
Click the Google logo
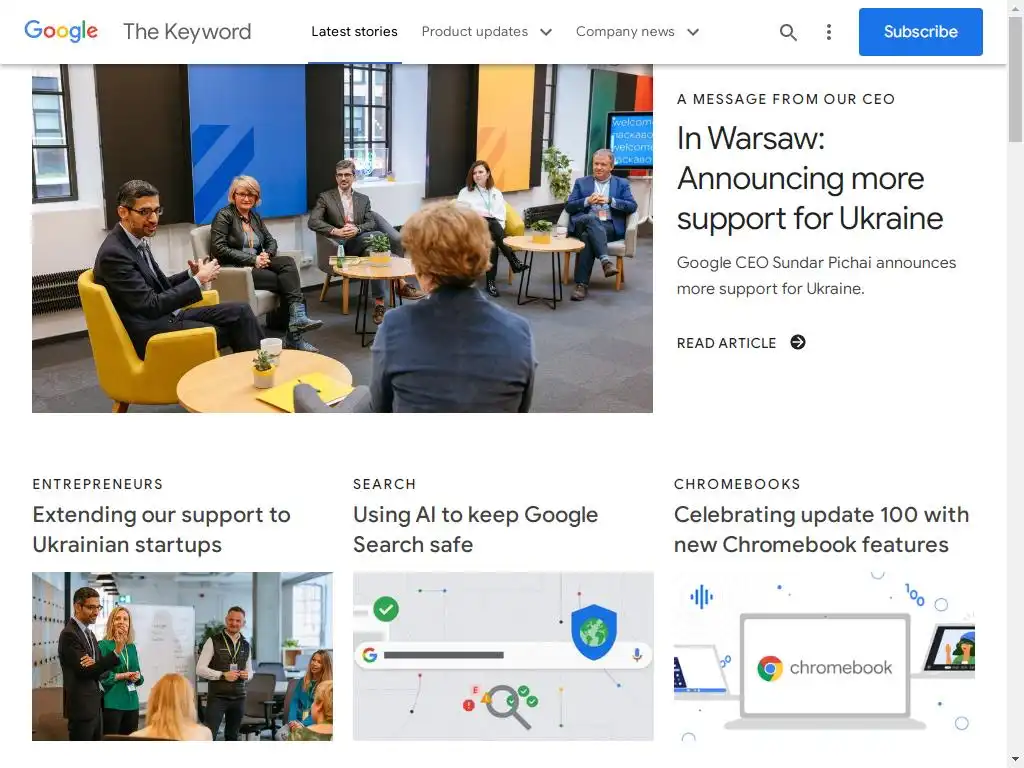tap(61, 31)
